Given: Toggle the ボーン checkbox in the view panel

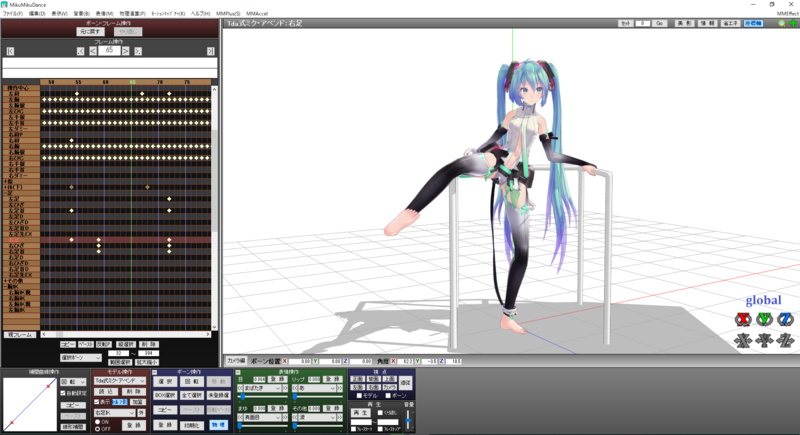Looking at the screenshot, I should (x=388, y=396).
